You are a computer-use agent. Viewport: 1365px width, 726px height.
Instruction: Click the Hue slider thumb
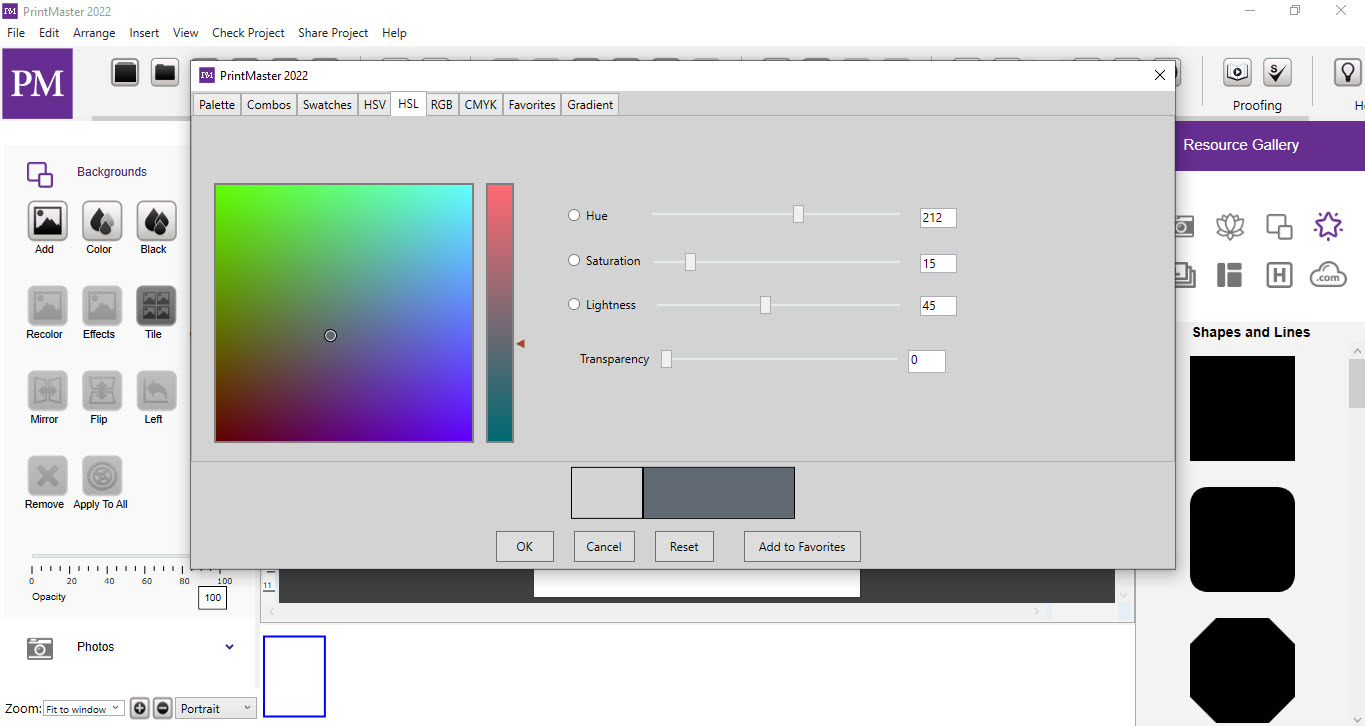point(798,214)
